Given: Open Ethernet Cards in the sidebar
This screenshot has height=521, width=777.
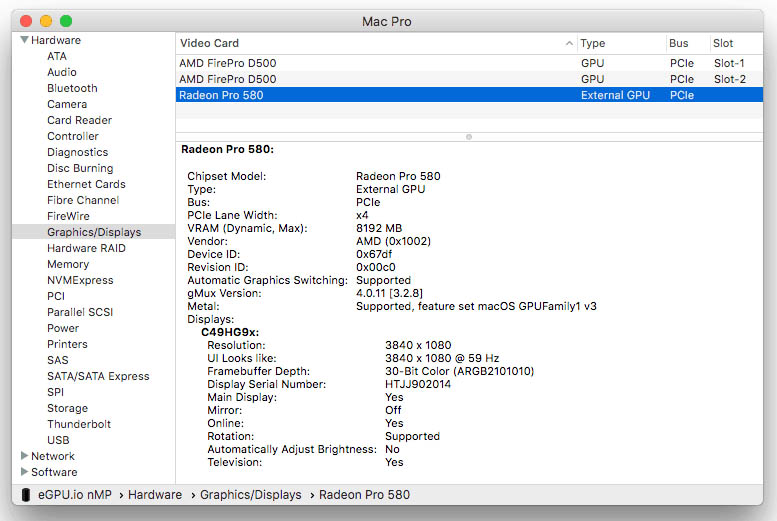Looking at the screenshot, I should [86, 184].
